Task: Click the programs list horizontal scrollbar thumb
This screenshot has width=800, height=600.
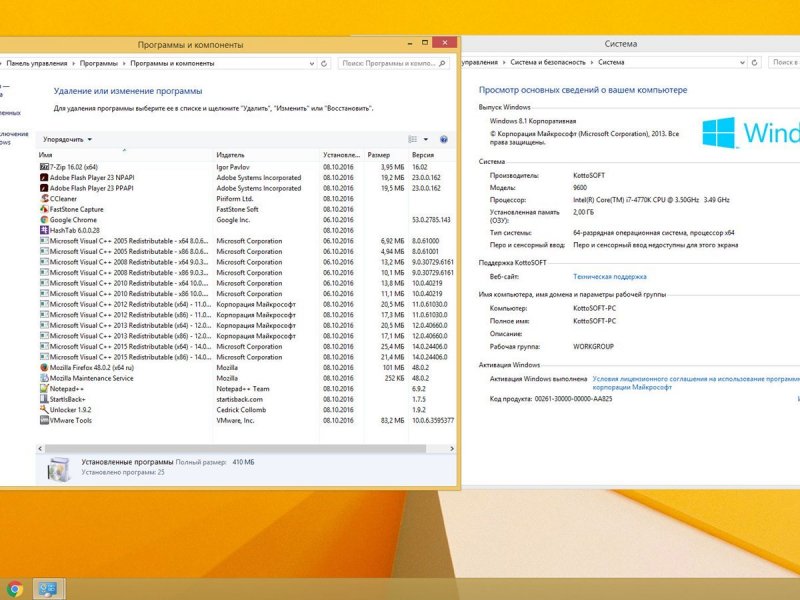Action: [235, 448]
